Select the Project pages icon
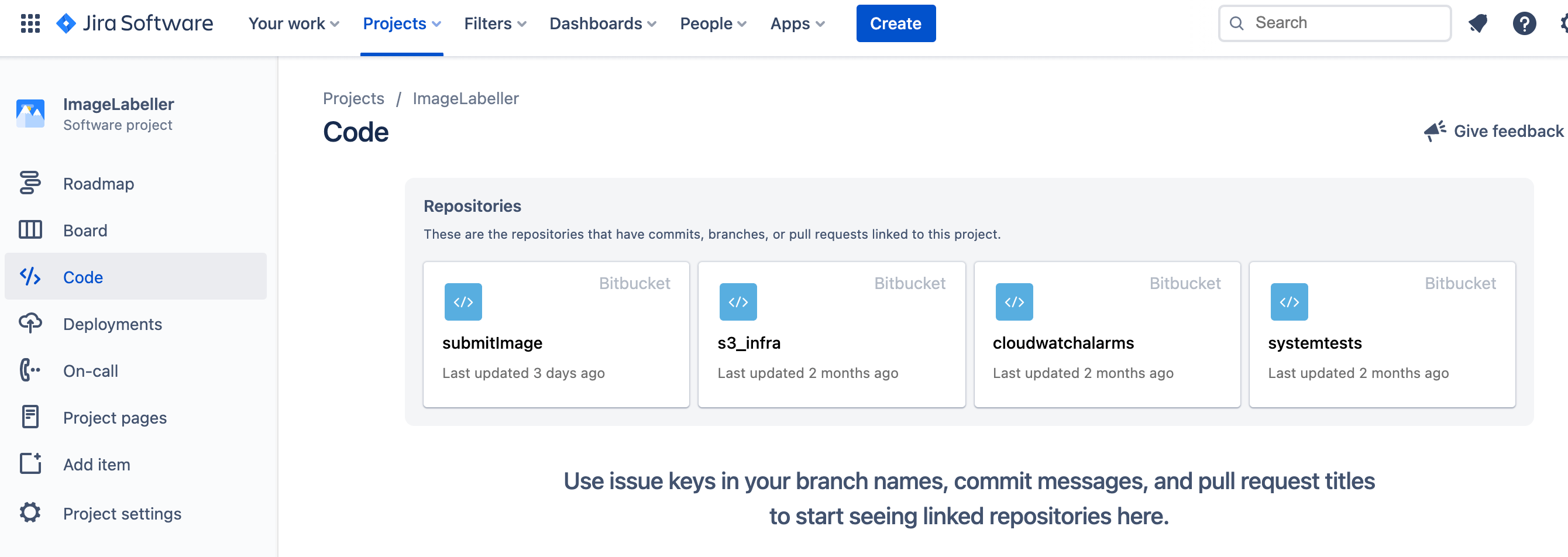The height and width of the screenshot is (557, 1568). pyautogui.click(x=30, y=417)
